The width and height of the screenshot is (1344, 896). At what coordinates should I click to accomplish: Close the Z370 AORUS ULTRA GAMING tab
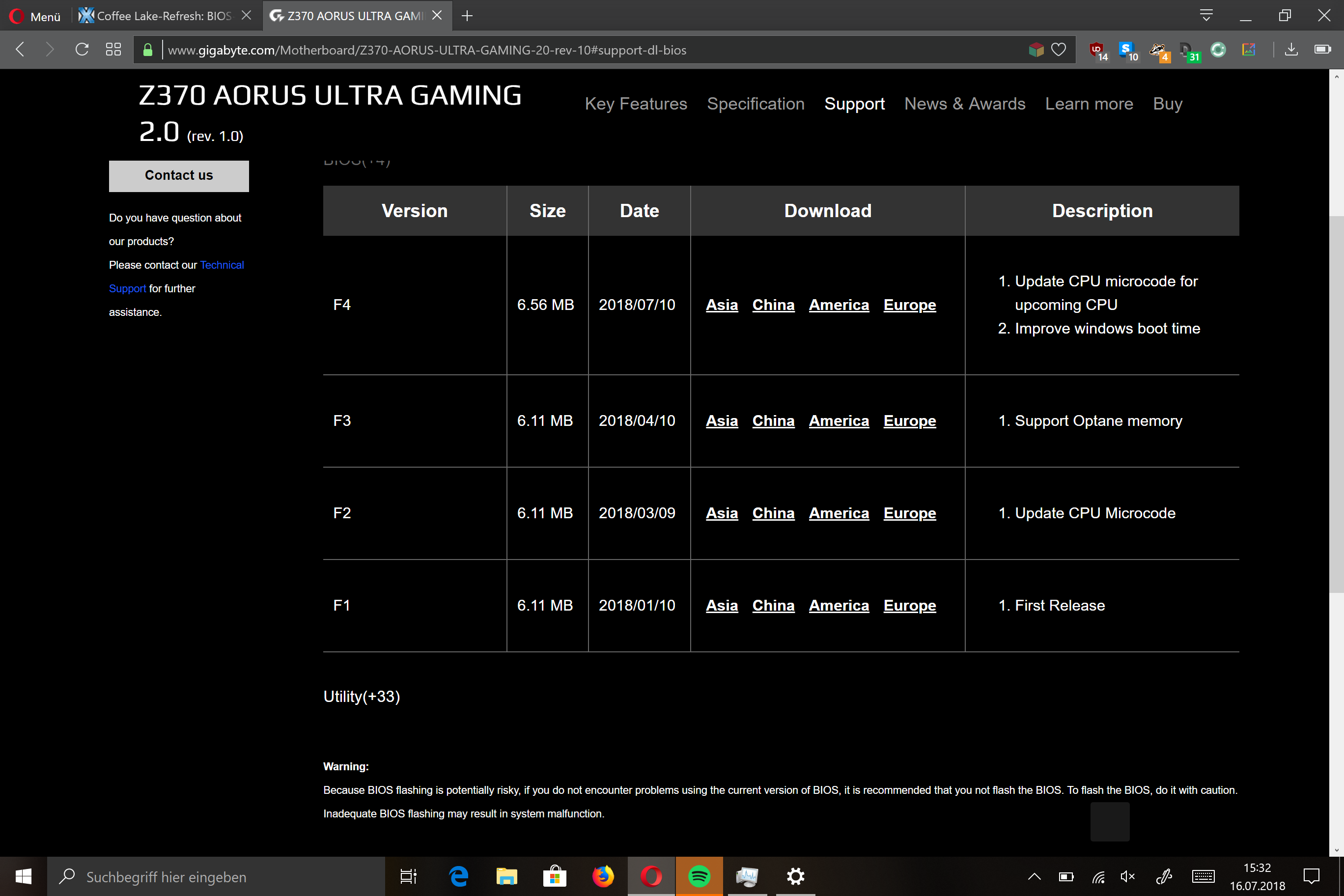tap(437, 16)
